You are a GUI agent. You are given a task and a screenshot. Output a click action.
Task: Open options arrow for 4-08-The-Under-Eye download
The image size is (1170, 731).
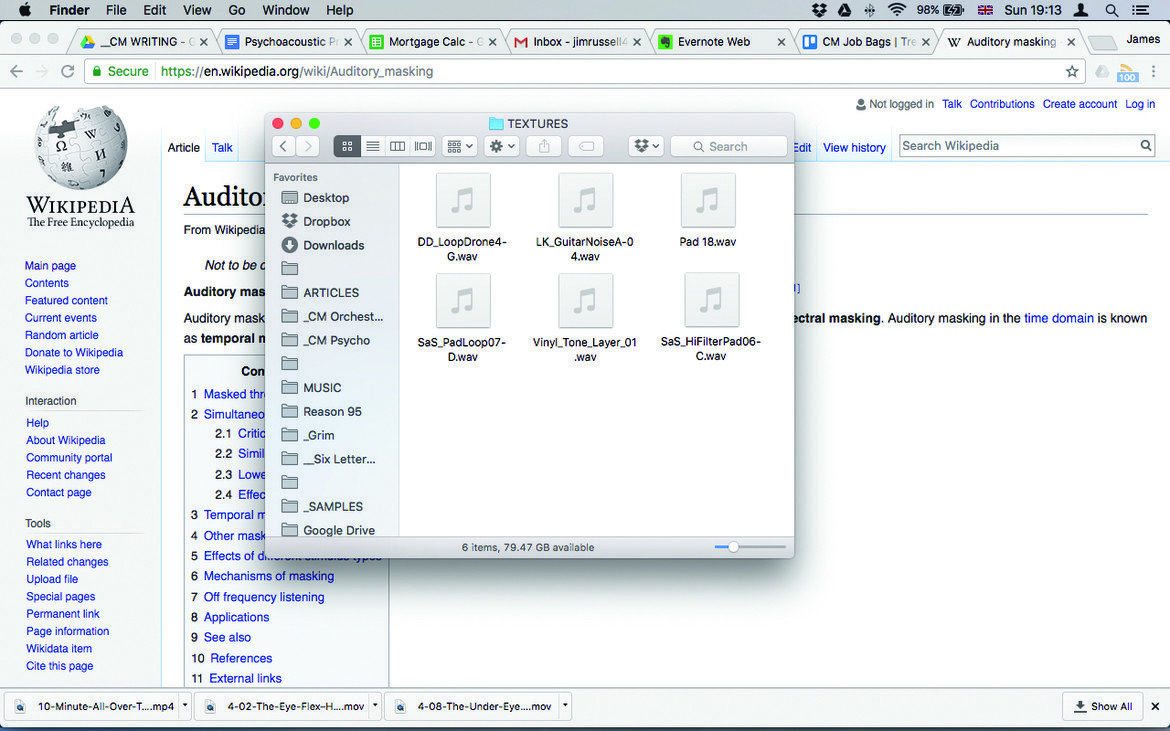(x=566, y=706)
